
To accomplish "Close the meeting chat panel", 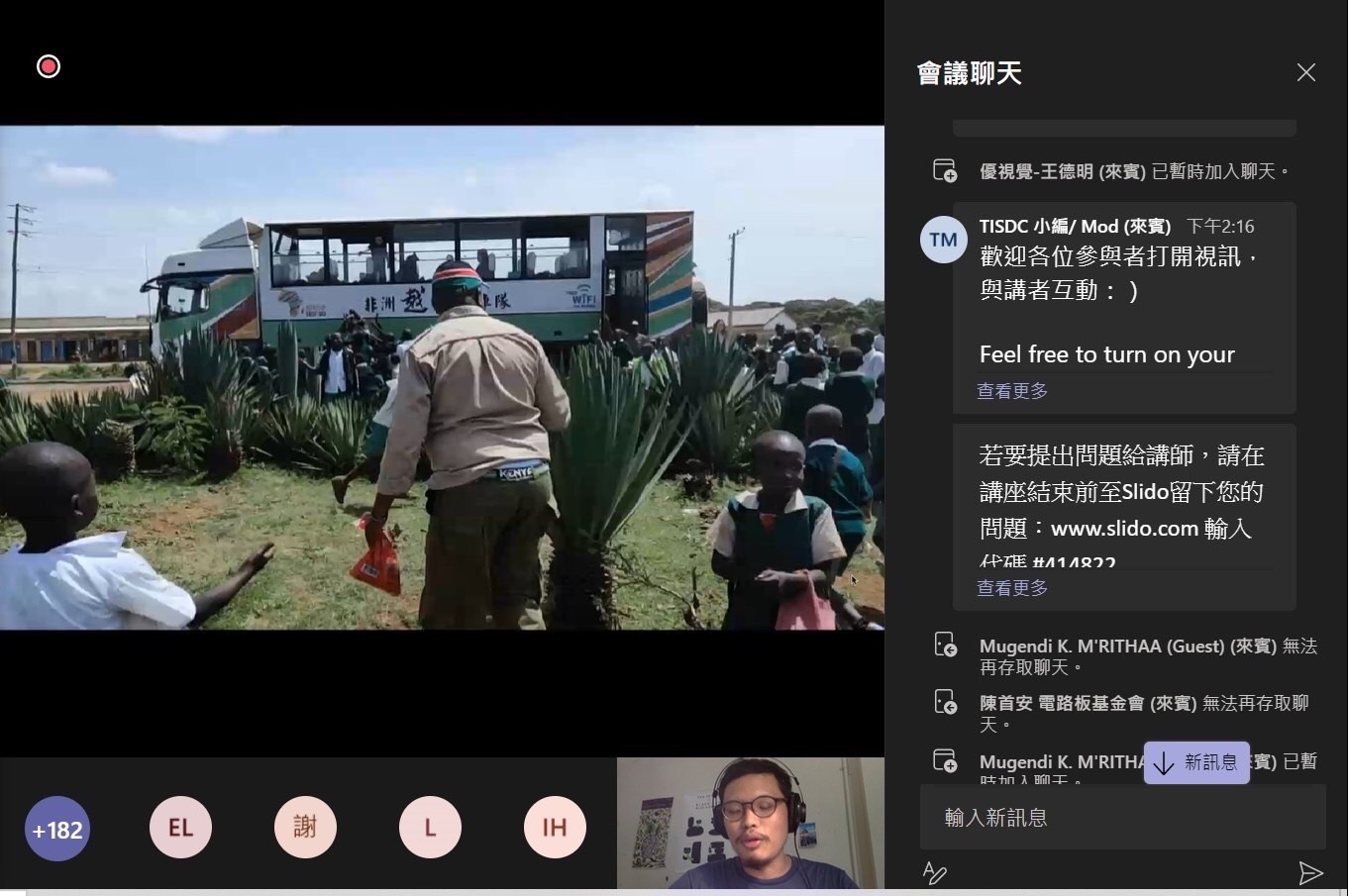I will (x=1305, y=72).
